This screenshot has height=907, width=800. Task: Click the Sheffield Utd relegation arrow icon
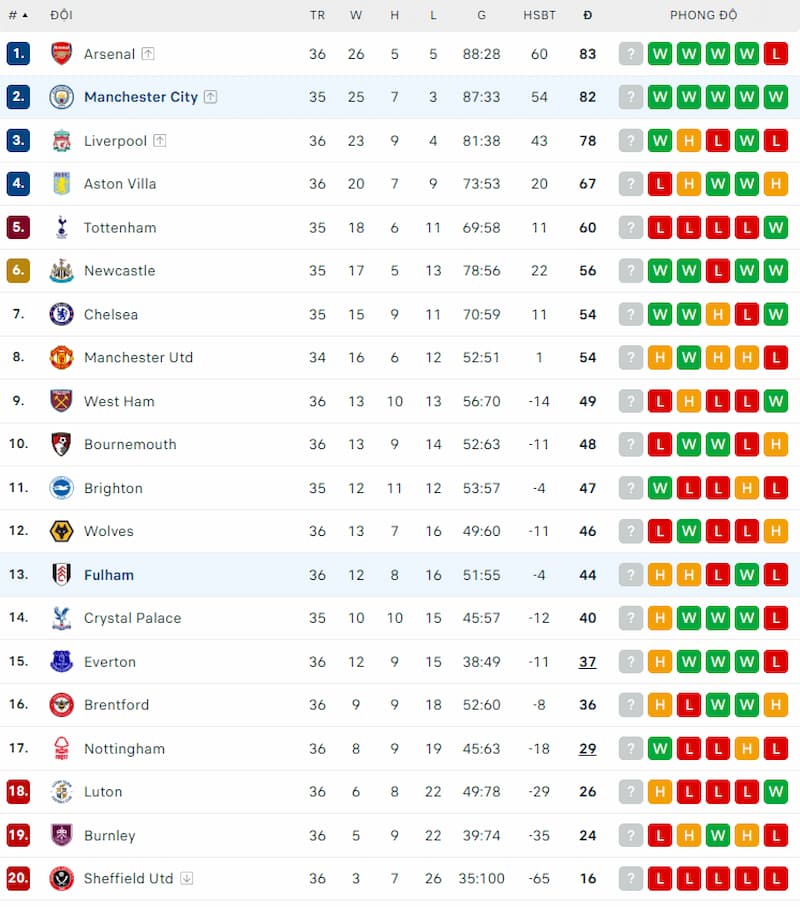pyautogui.click(x=186, y=878)
